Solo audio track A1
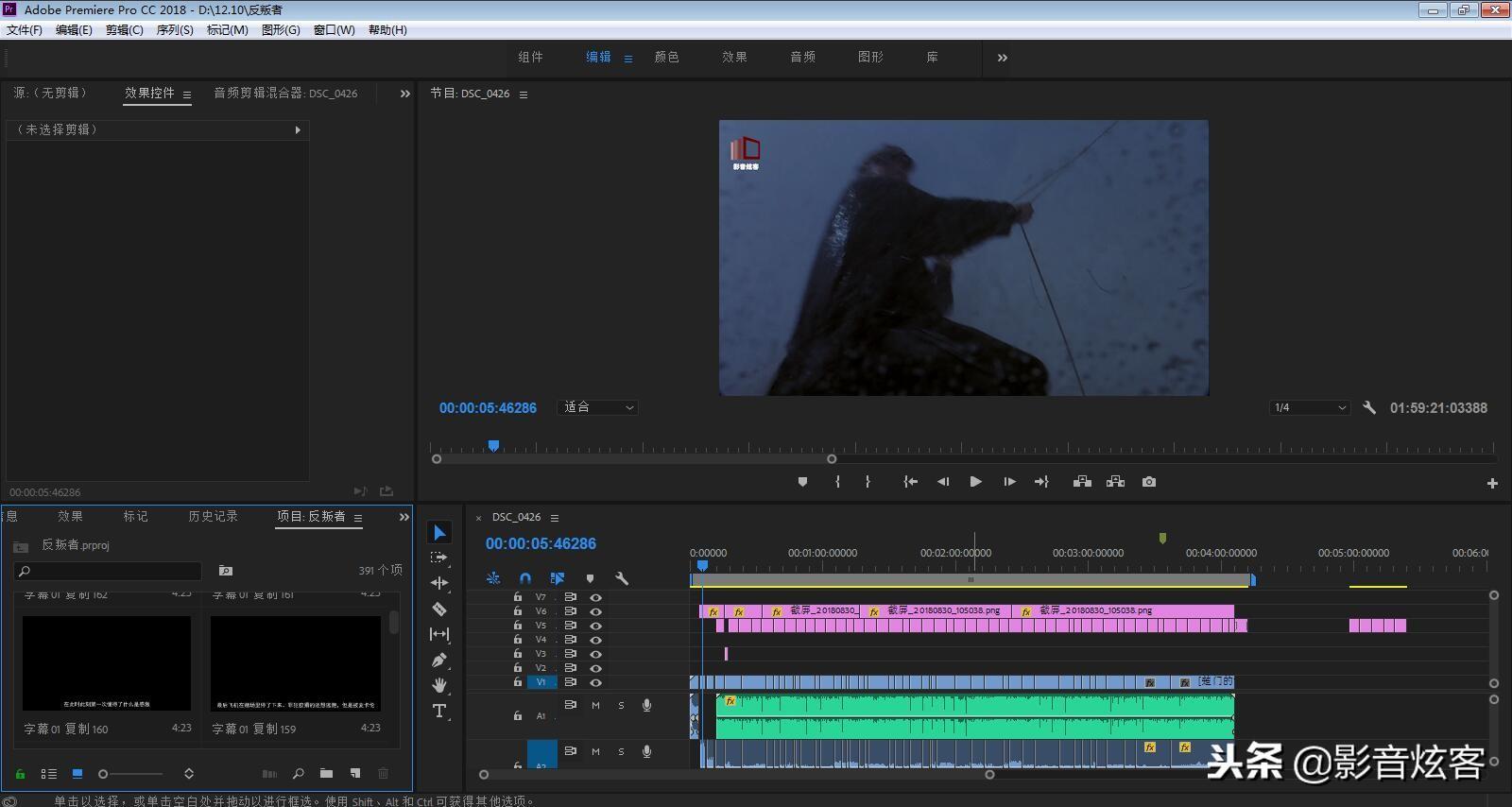Screen dimensions: 1512x807 point(621,705)
